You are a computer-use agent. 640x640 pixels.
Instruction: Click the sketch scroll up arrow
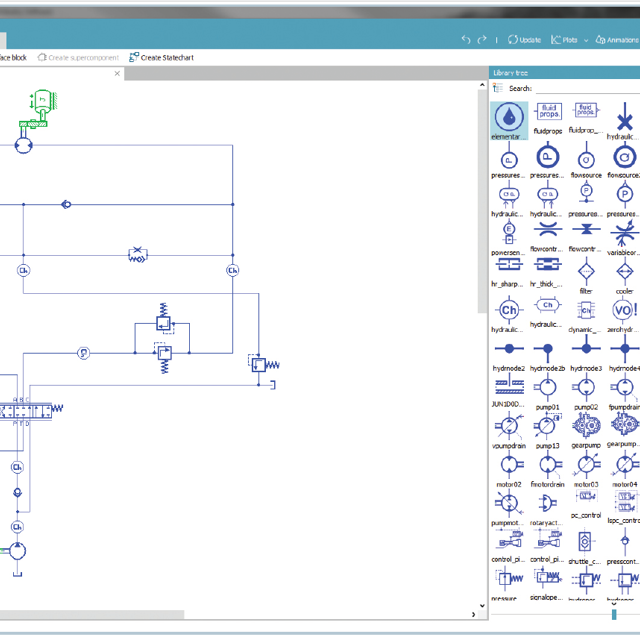[482, 85]
